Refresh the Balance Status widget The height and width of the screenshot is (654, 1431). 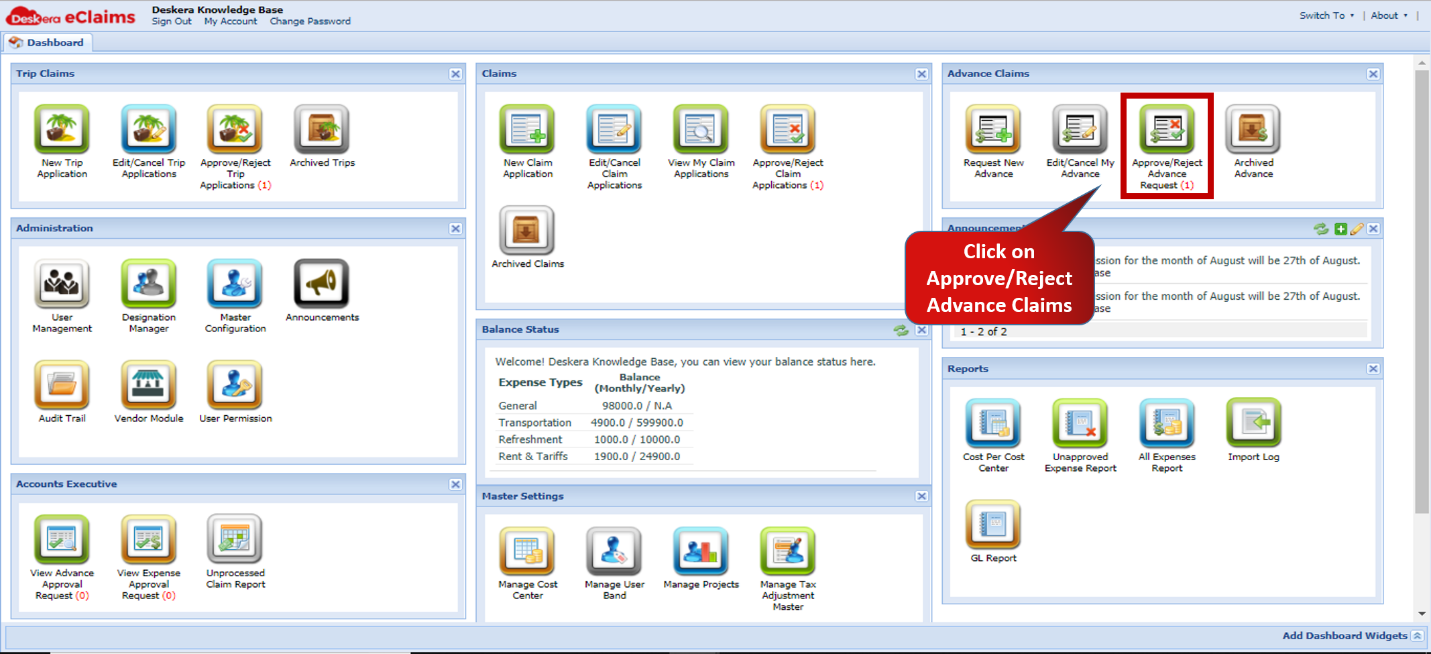901,330
